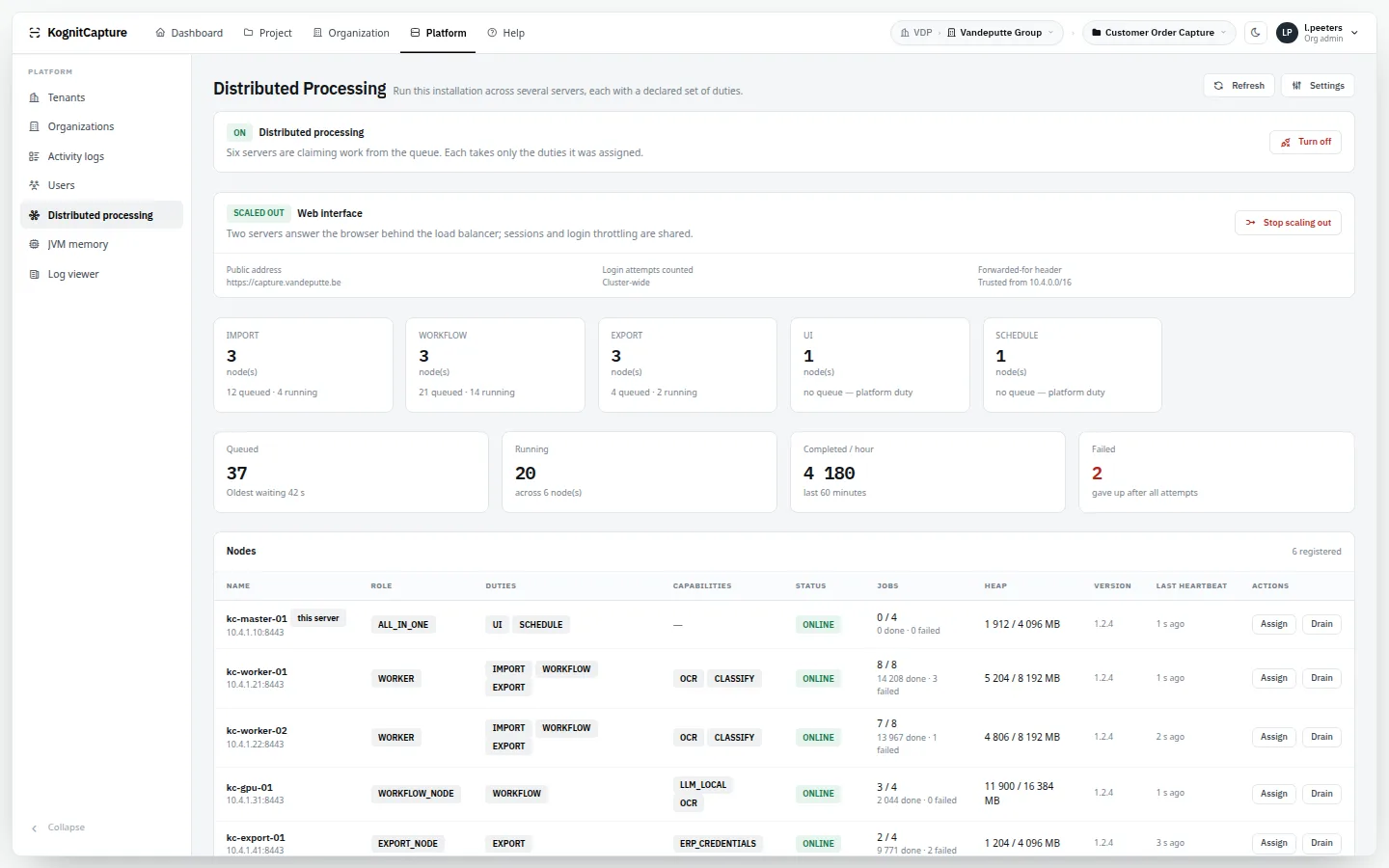
Task: Click the ERP_CREDENTIALS capability tag
Action: [x=718, y=844]
